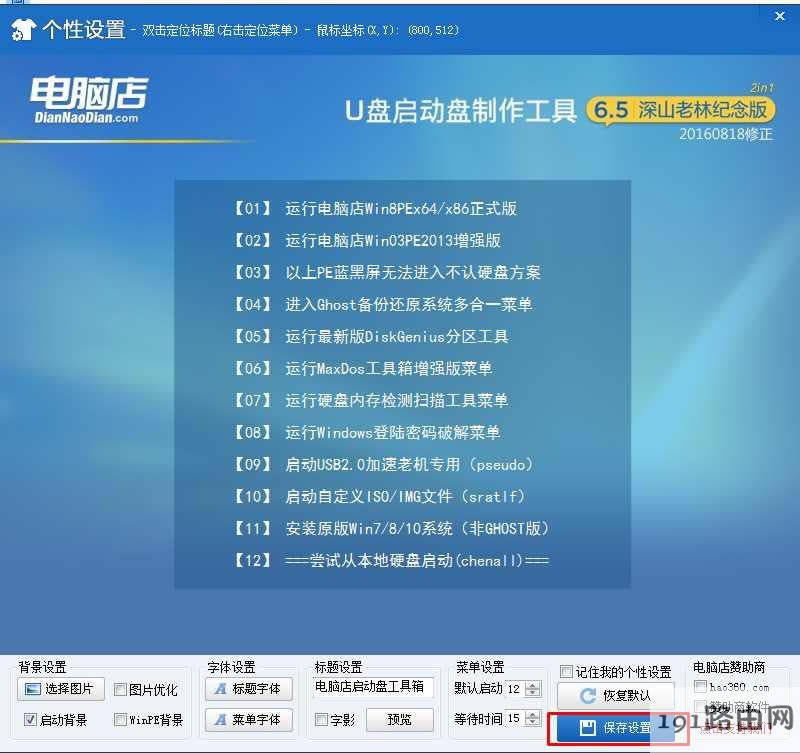The image size is (800, 753).
Task: Click the blue A icon on 标题字体 button
Action: pos(218,688)
